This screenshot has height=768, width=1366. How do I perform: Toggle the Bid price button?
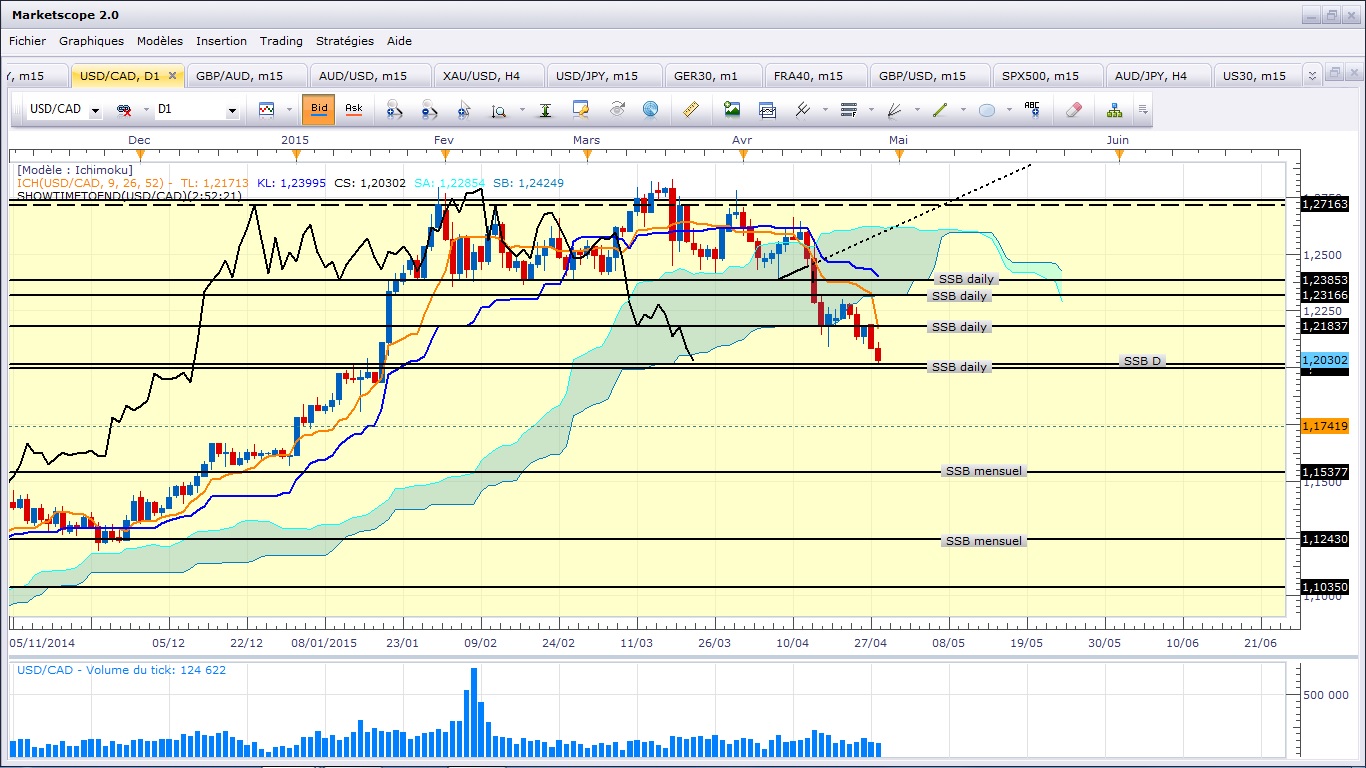319,109
